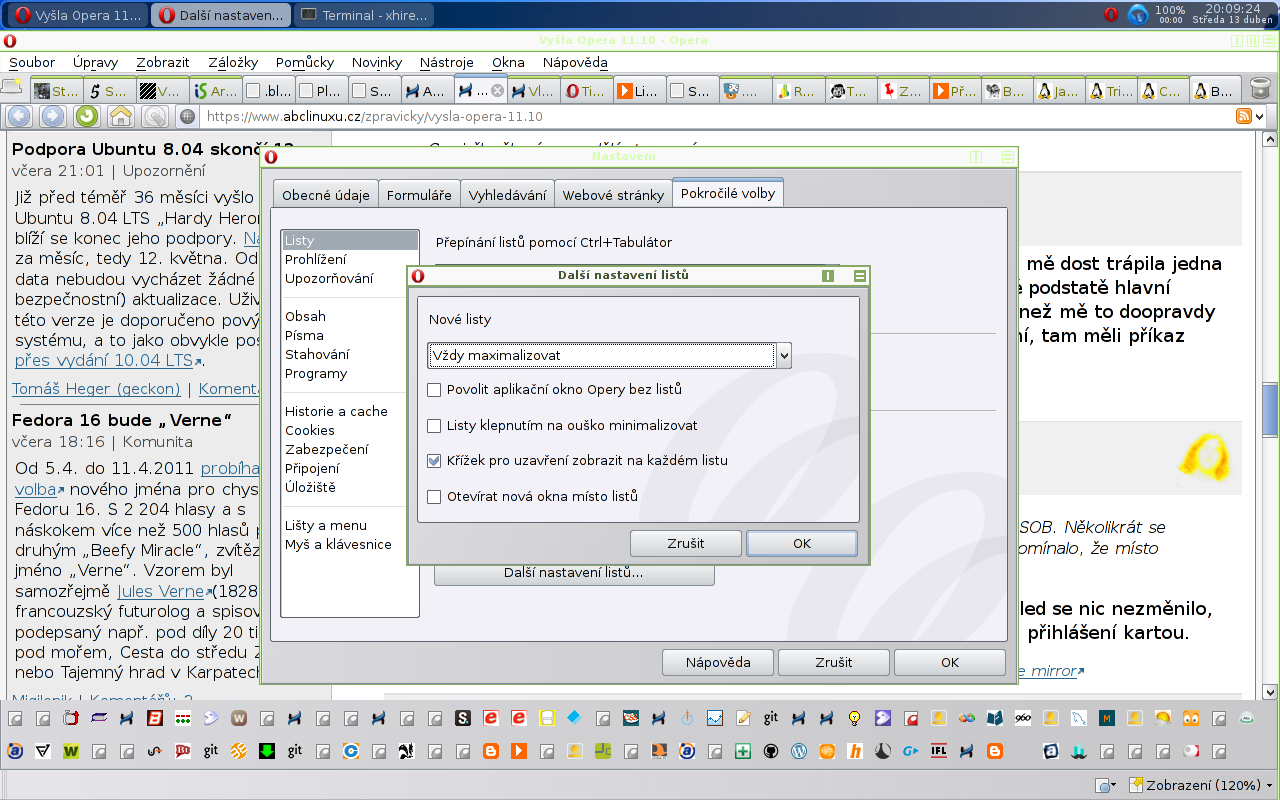Click the orange play bookmark icon in bottom bar
Screen dimensions: 1280x800
tap(519, 750)
